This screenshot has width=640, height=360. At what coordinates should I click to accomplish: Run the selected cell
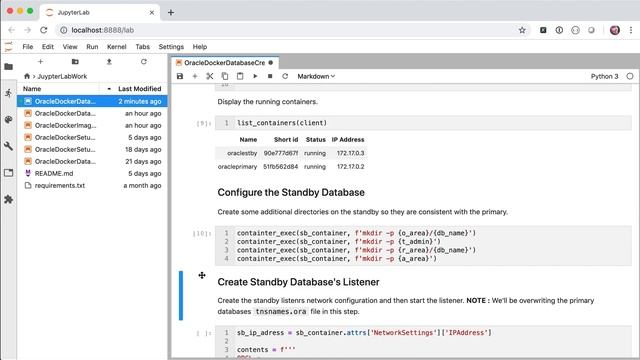[255, 76]
